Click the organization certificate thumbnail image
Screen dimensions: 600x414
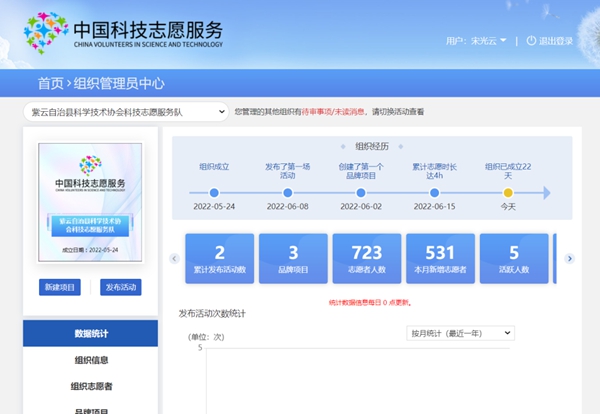90,202
